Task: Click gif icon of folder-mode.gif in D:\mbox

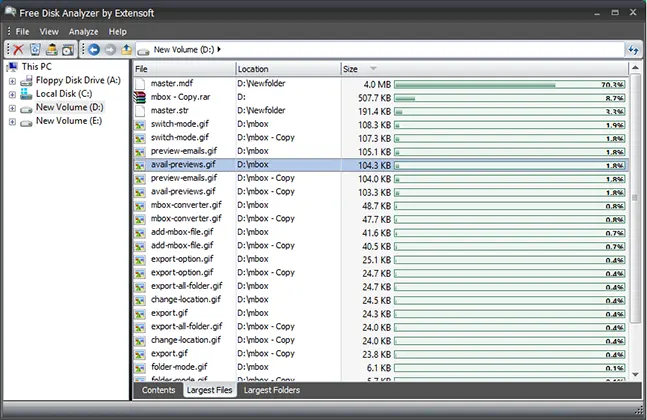Action: click(x=140, y=368)
